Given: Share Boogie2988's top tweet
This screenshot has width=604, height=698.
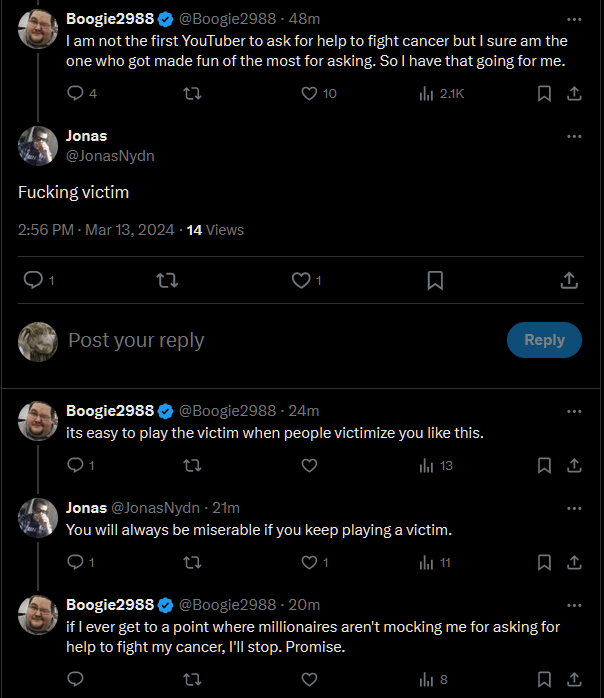Looking at the screenshot, I should click(574, 93).
